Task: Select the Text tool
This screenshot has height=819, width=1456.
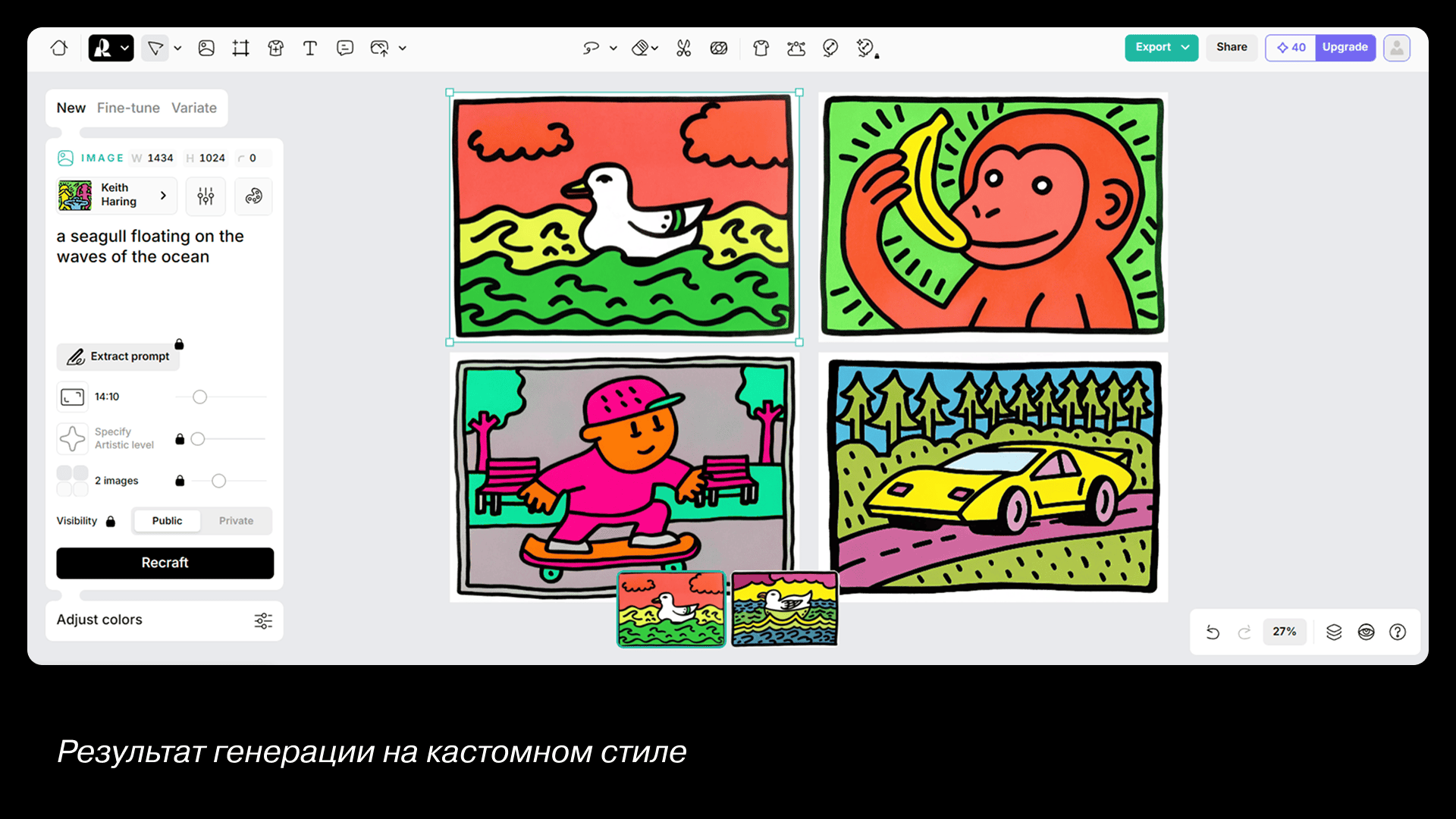Action: [x=310, y=48]
